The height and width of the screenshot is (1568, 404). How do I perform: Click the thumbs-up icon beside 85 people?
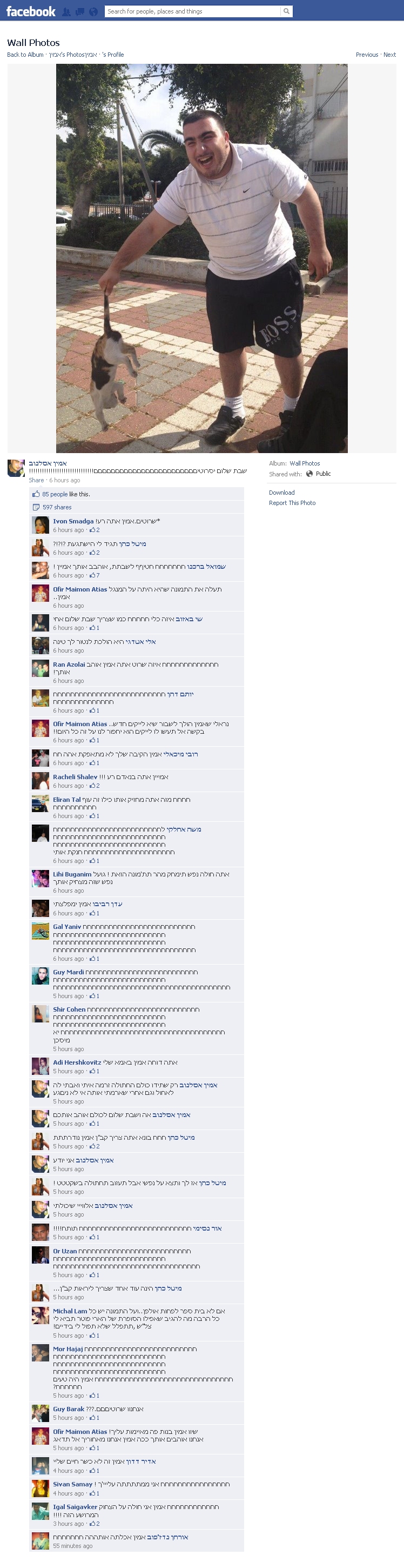[36, 494]
